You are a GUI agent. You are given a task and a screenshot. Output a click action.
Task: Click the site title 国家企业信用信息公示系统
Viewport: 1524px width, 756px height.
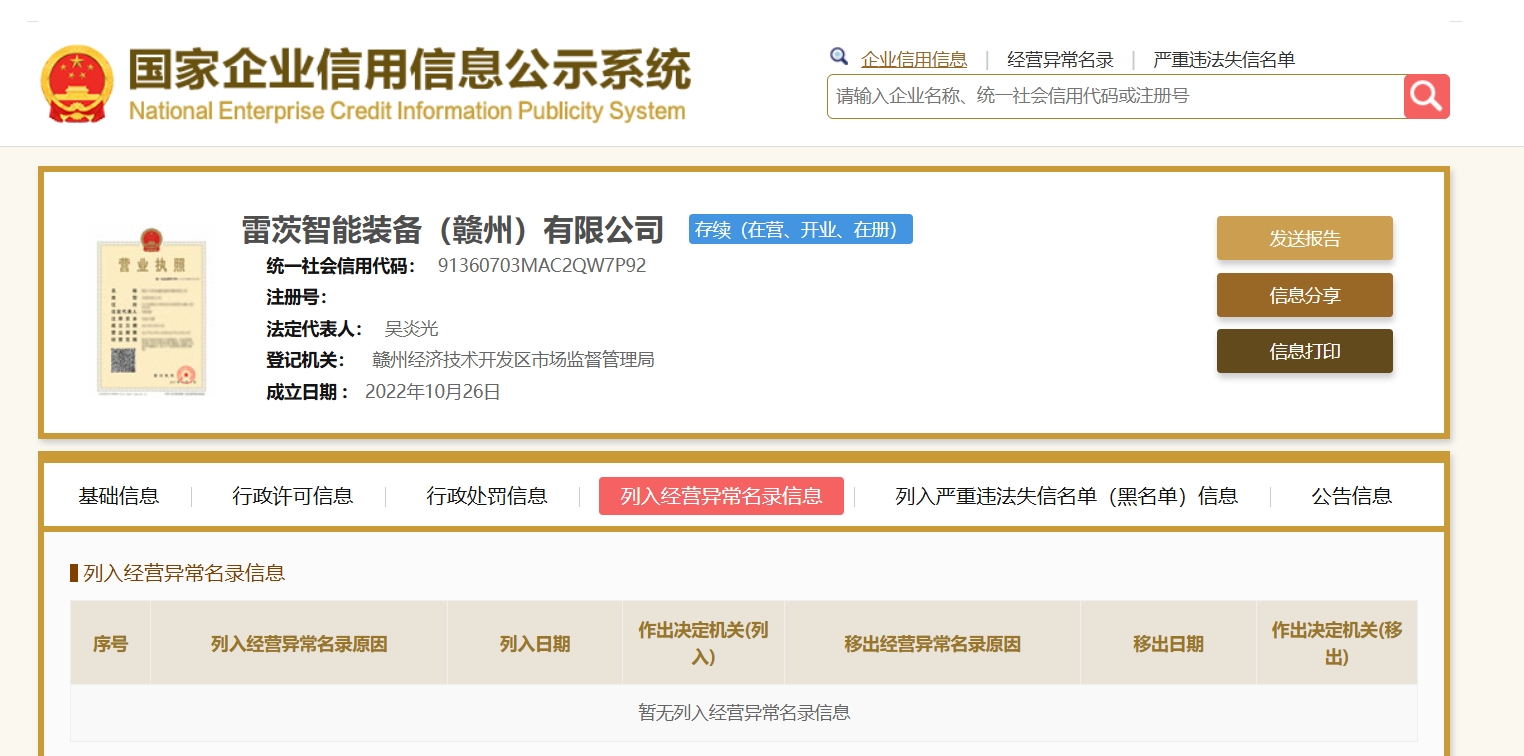[409, 69]
